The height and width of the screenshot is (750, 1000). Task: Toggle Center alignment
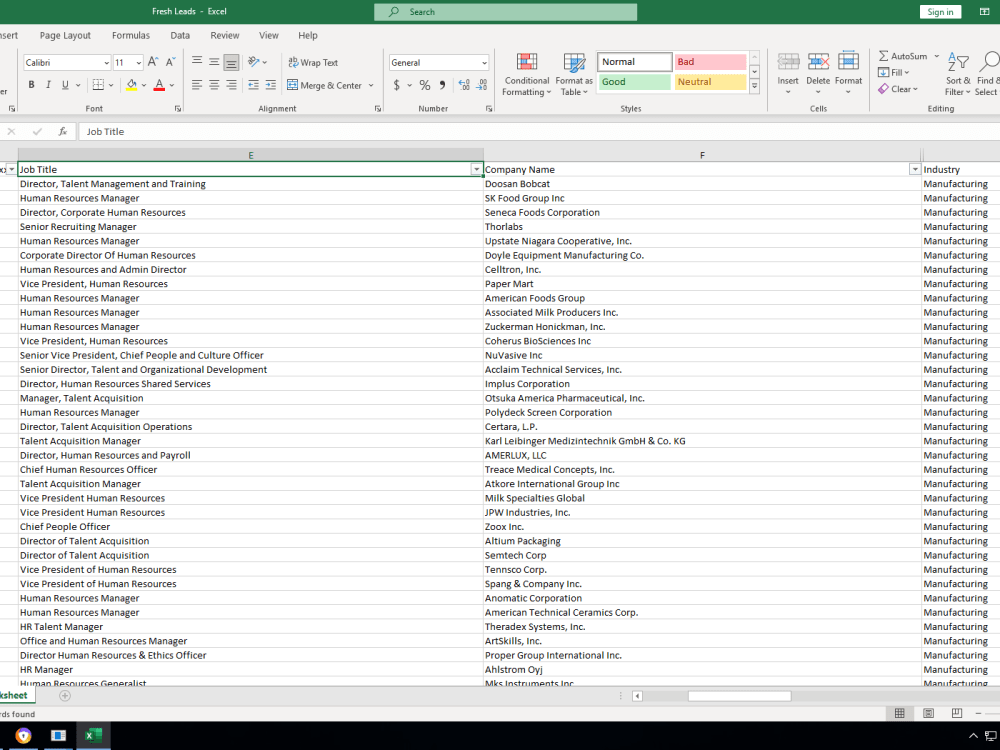point(214,85)
